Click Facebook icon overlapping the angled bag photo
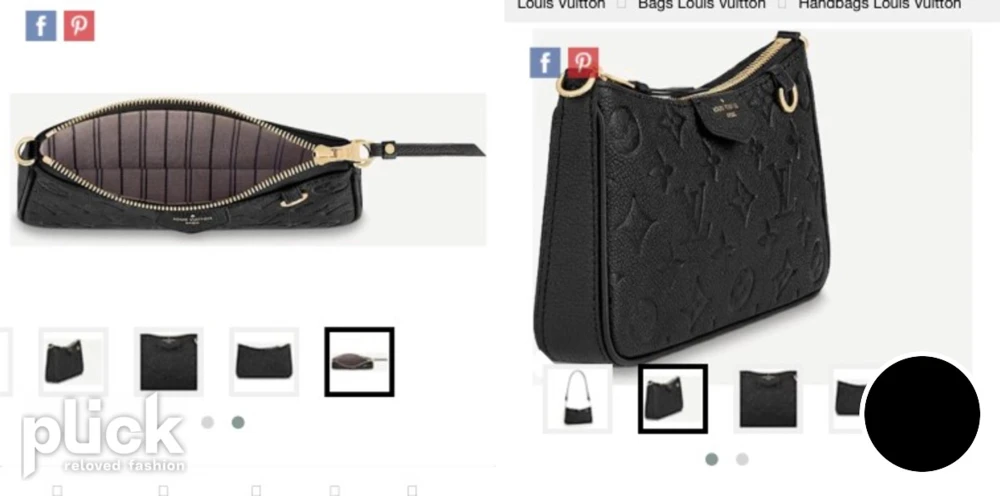This screenshot has height=496, width=1000. (545, 62)
